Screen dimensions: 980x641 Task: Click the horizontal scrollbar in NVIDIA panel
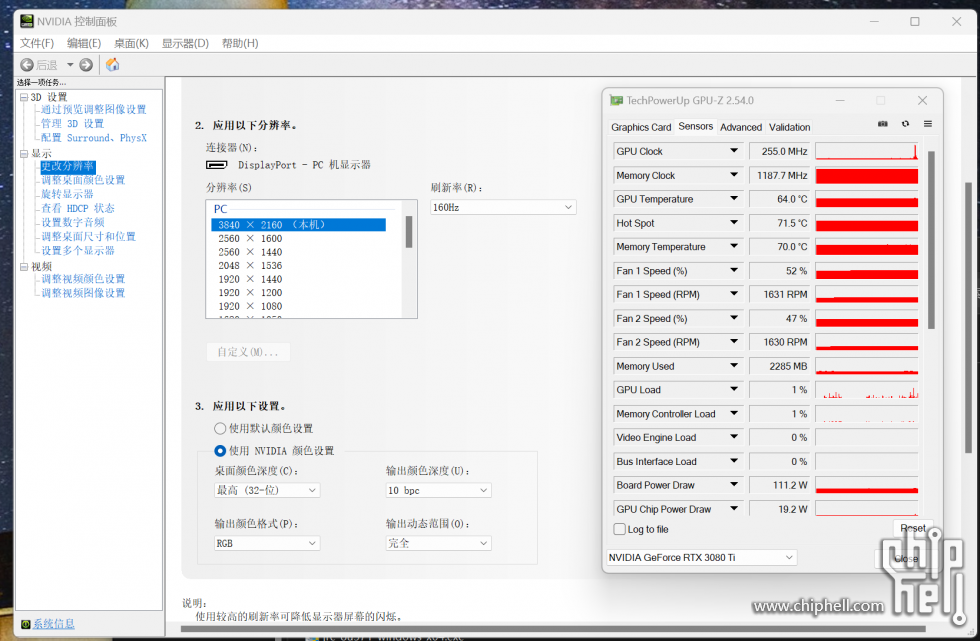coord(553,629)
